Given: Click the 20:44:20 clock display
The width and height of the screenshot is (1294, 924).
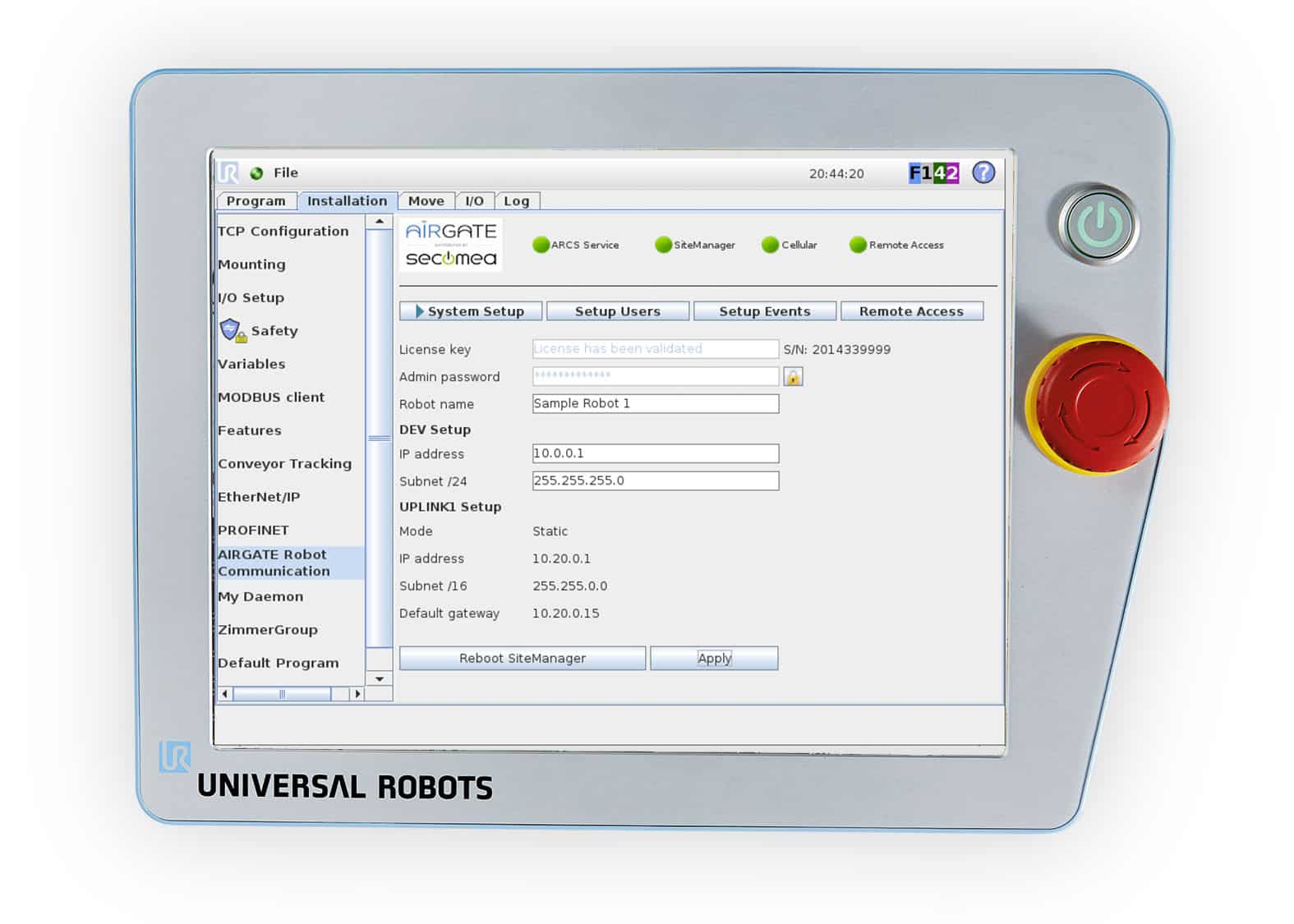Looking at the screenshot, I should point(836,173).
